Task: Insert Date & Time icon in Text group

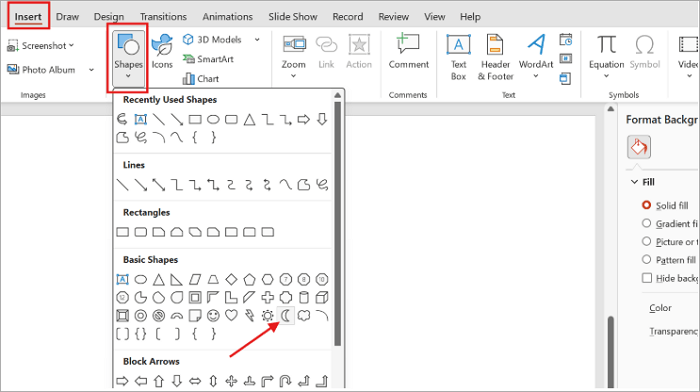Action: click(x=566, y=40)
